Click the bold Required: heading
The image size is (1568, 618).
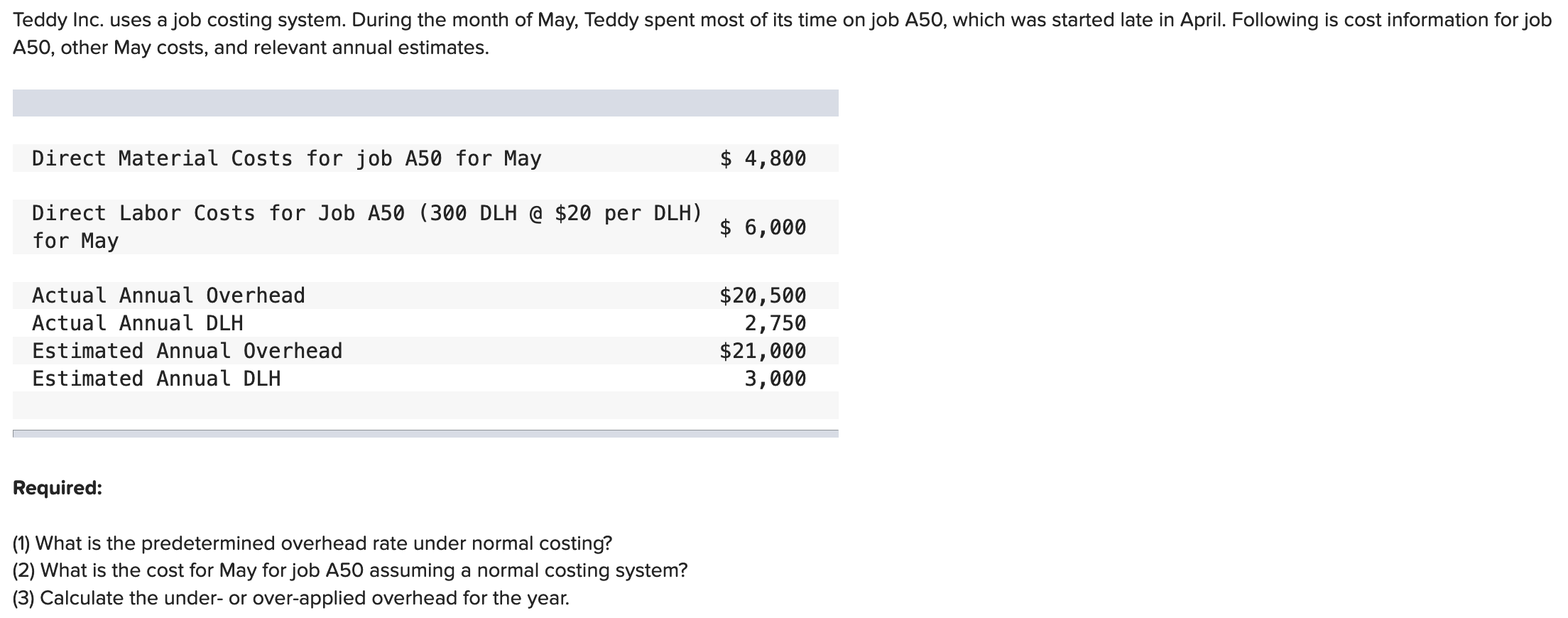[58, 488]
